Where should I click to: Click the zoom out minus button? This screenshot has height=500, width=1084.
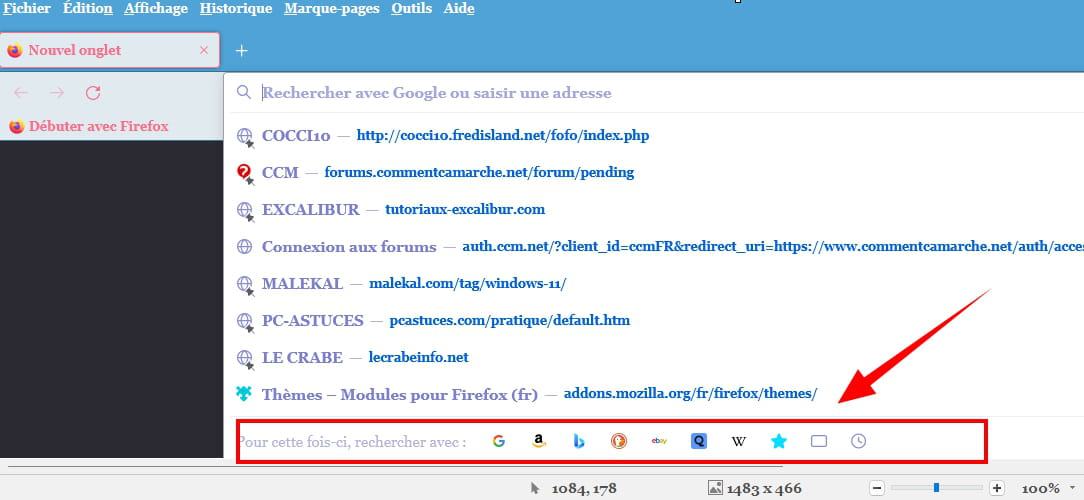[x=877, y=488]
